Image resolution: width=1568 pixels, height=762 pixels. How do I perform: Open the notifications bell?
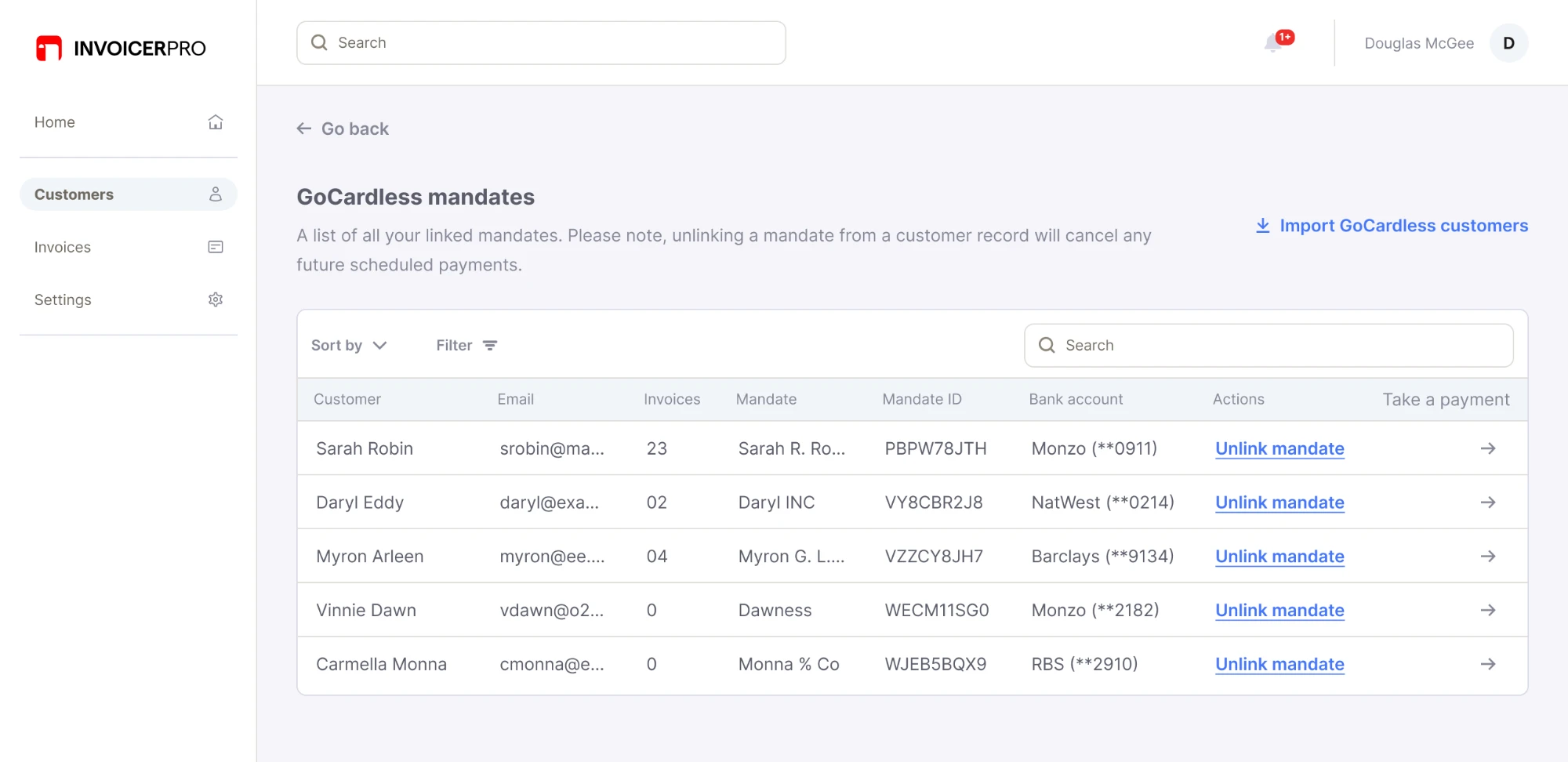(x=1274, y=43)
